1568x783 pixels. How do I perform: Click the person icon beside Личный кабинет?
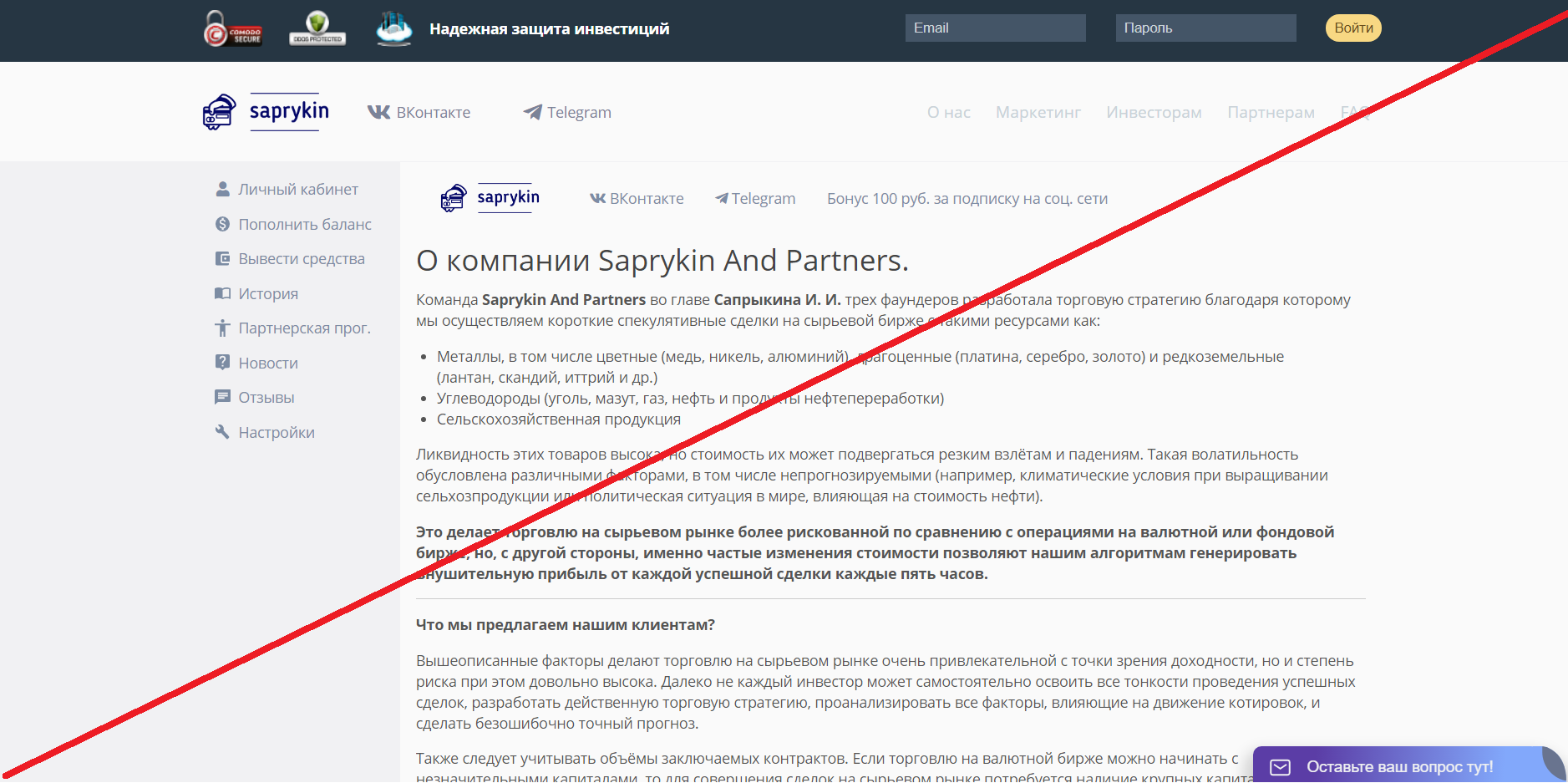(222, 189)
